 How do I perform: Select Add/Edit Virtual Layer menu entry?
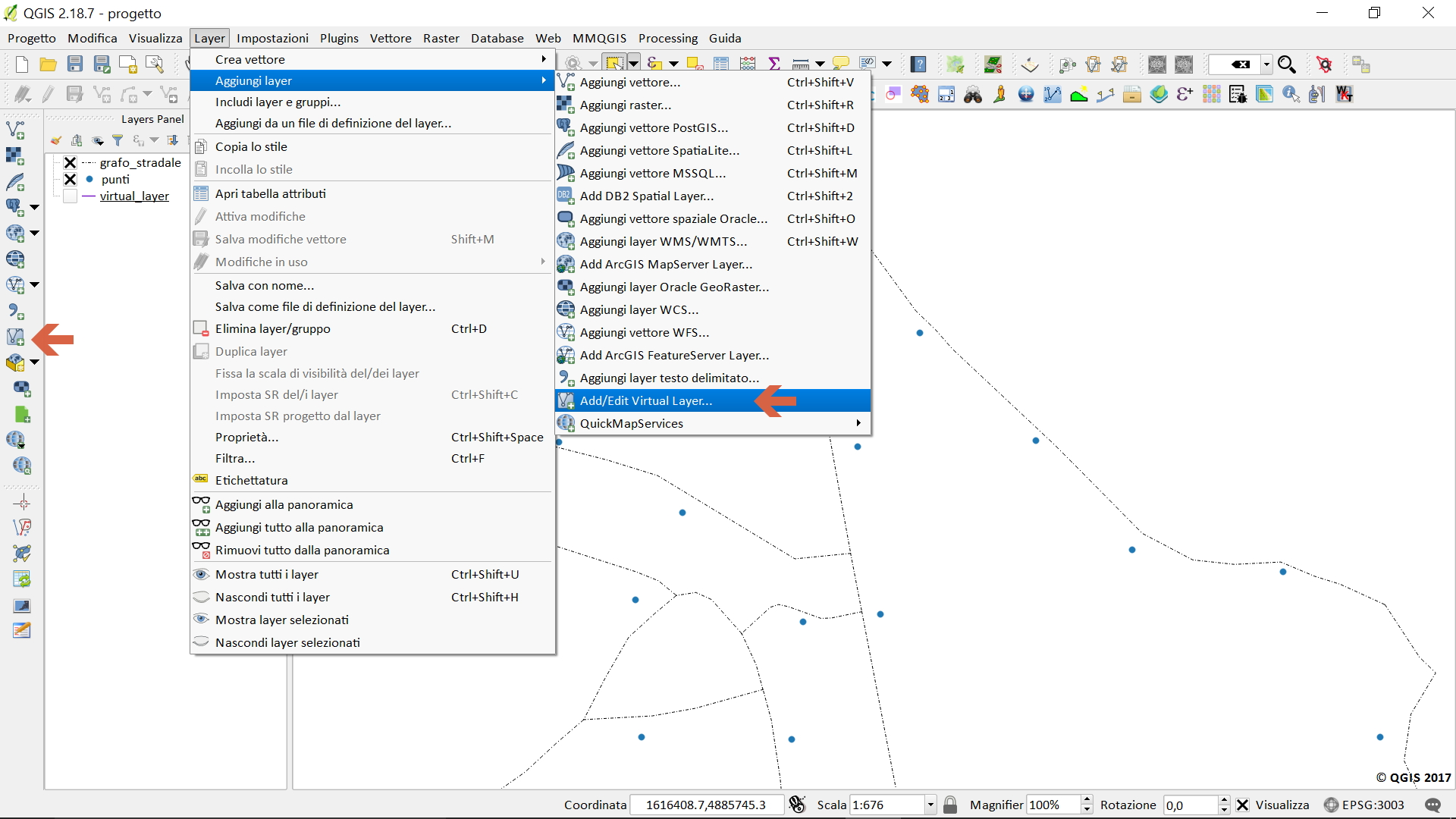(646, 400)
